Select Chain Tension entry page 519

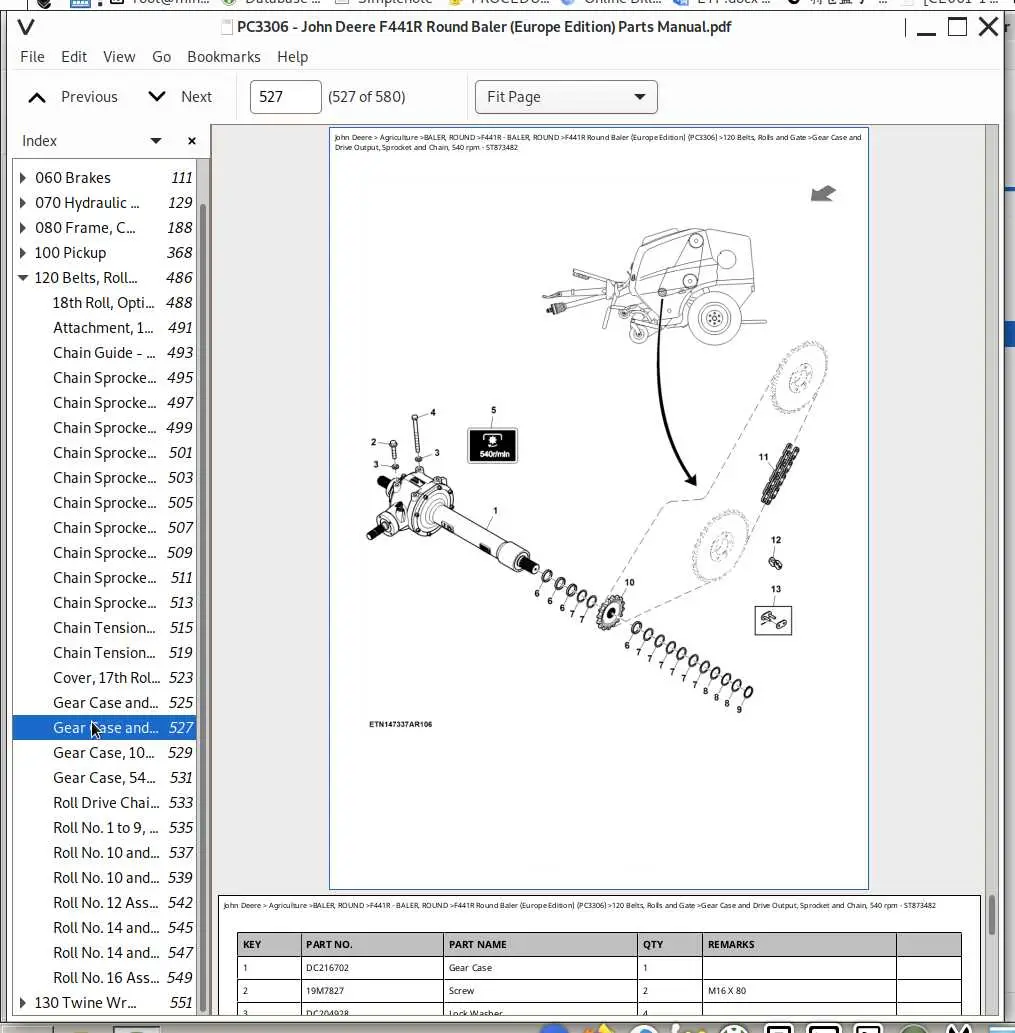(104, 654)
